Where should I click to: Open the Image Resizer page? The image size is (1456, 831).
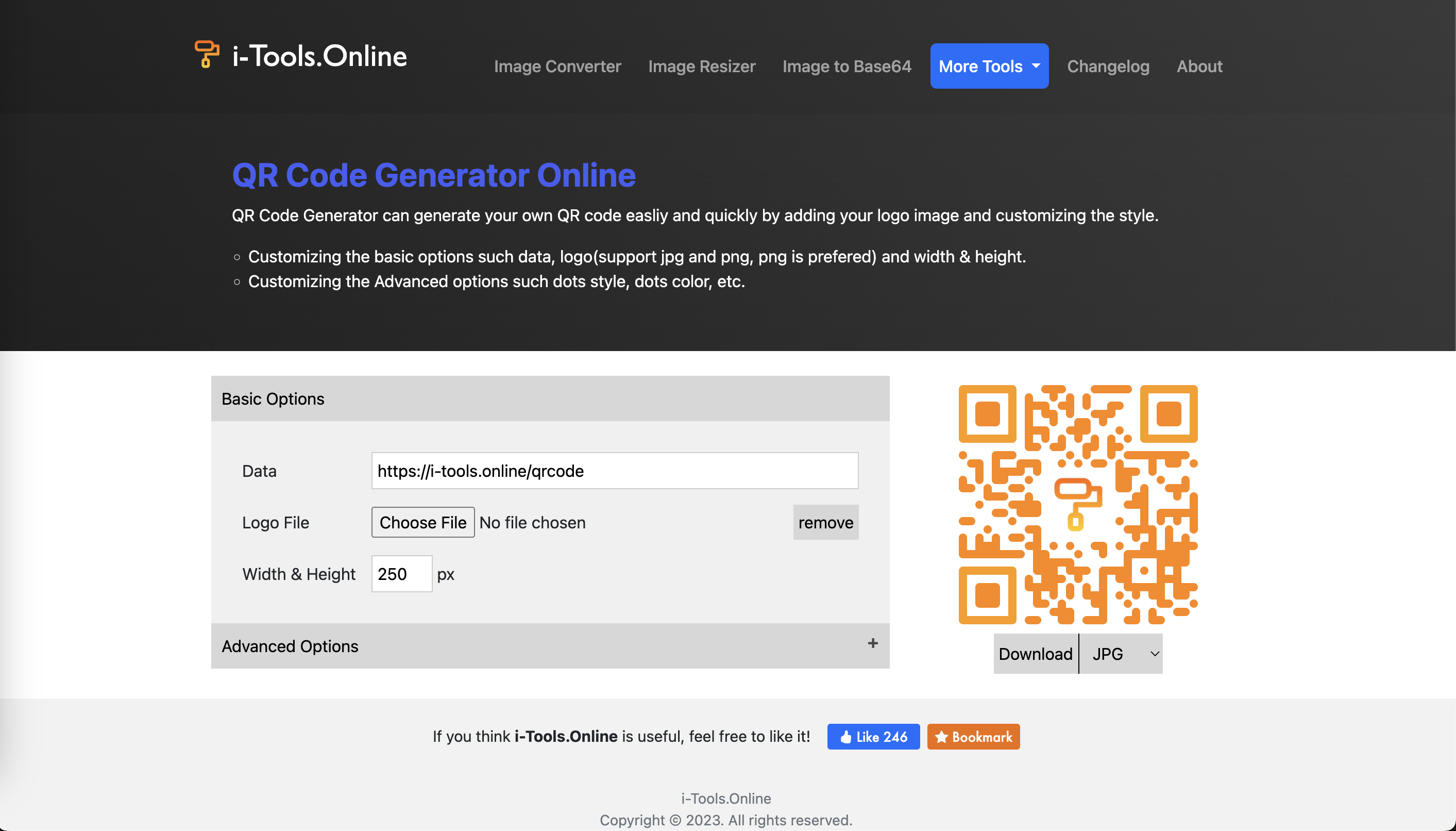(702, 66)
